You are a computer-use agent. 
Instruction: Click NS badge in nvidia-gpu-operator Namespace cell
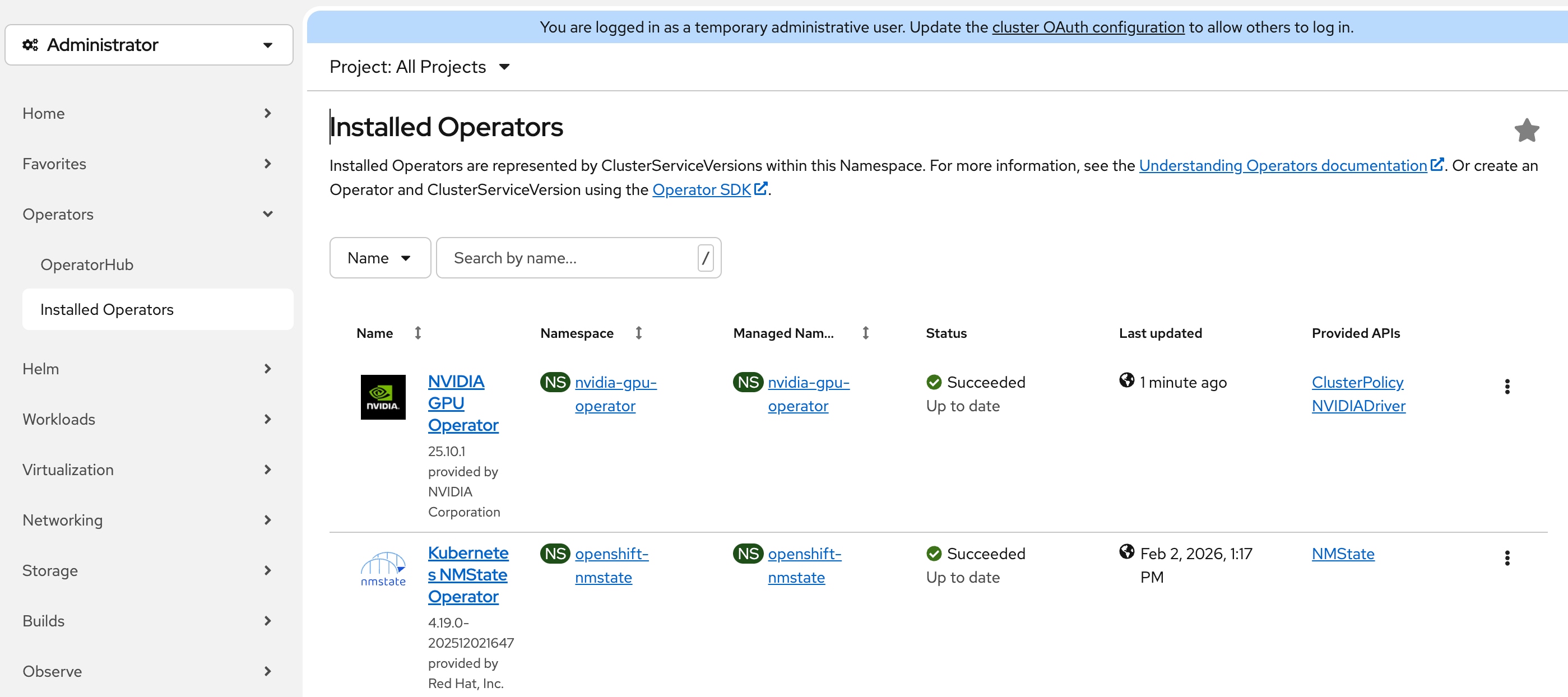555,382
